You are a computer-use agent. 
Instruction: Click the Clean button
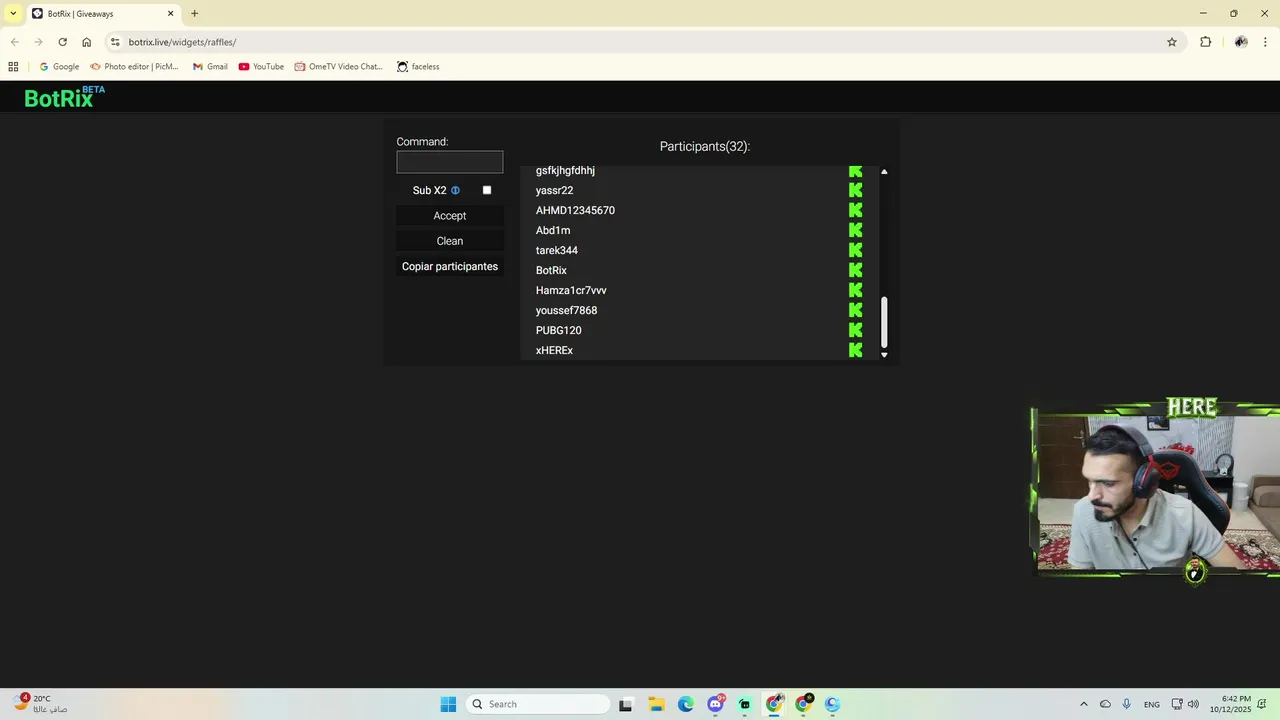[x=450, y=241]
